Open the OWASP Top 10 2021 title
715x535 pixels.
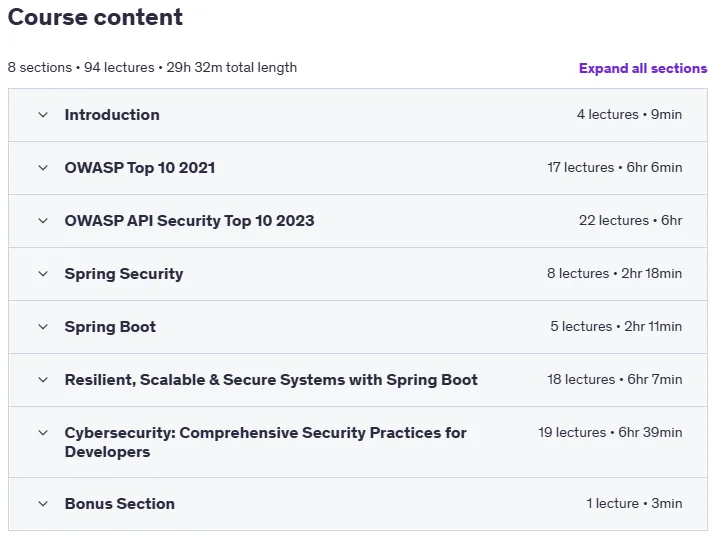140,168
